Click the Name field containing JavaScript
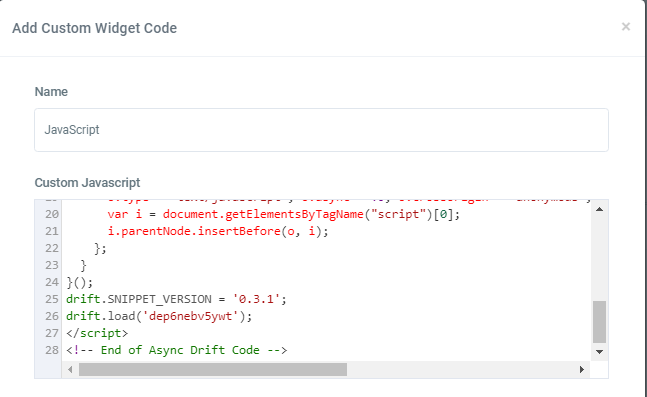Screen dimensions: 647x397 pos(321,130)
